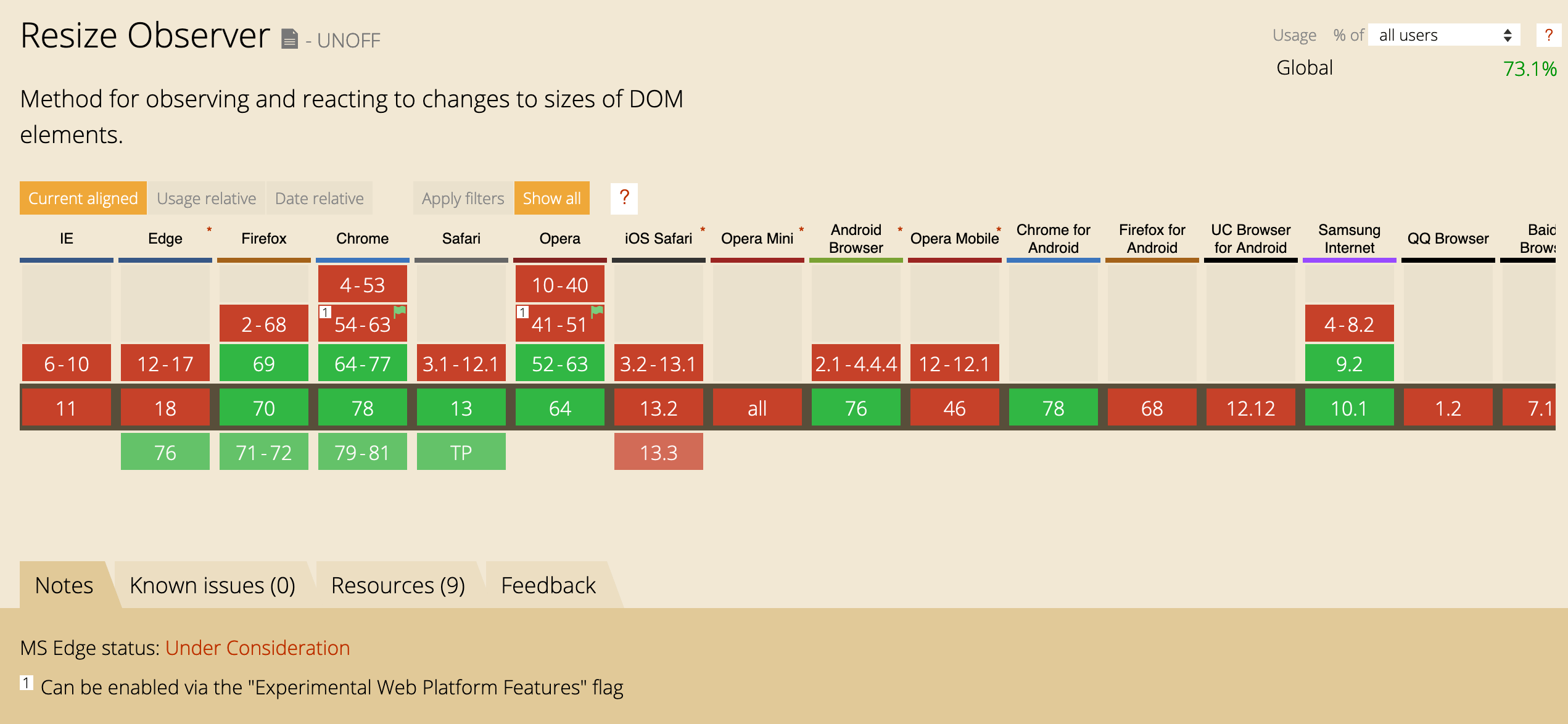Open the Known issues (0) tab
Image resolution: width=1568 pixels, height=724 pixels.
coord(212,585)
